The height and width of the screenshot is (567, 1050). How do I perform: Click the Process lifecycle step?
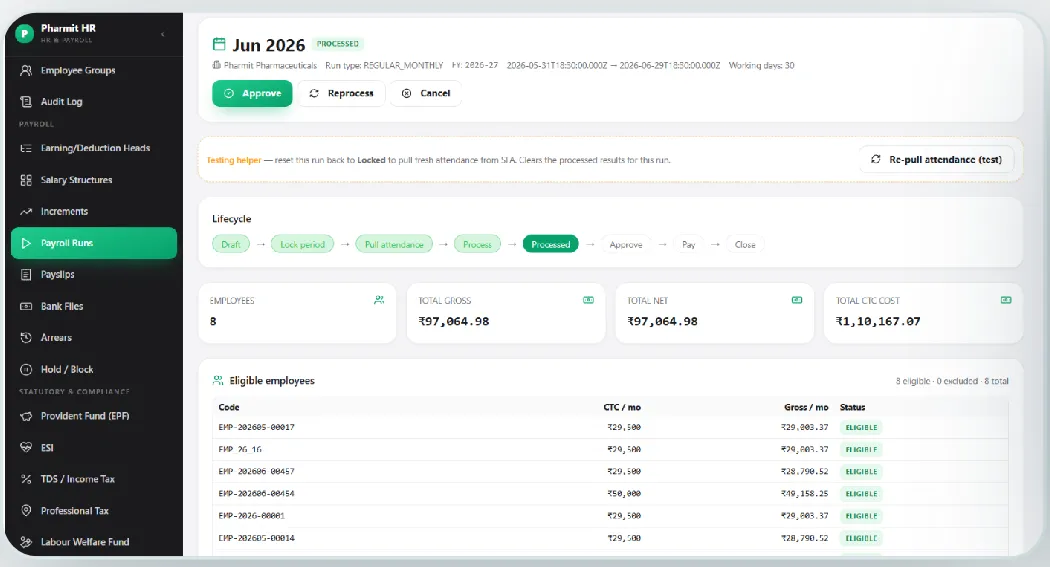pos(477,244)
